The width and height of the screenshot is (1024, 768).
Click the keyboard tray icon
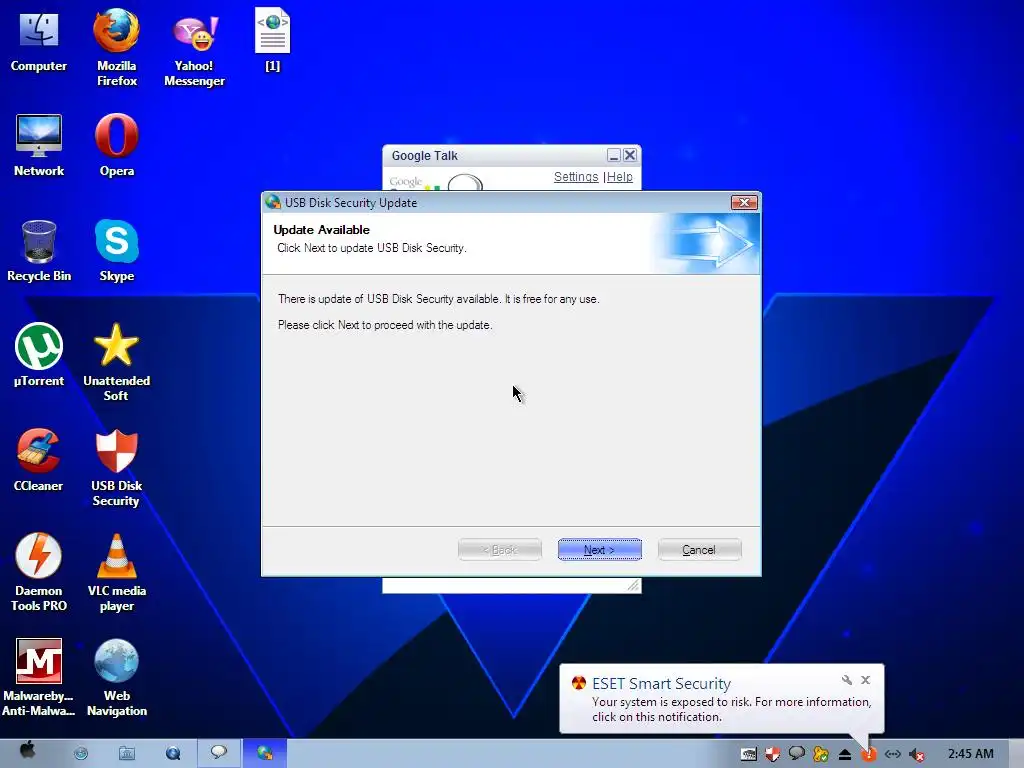pos(748,754)
